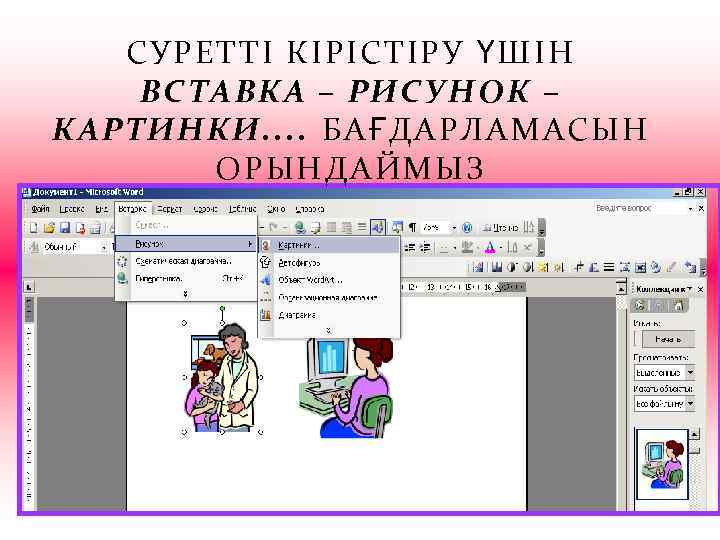Click the Чтение reading mode button
The width and height of the screenshot is (720, 540).
[500, 227]
